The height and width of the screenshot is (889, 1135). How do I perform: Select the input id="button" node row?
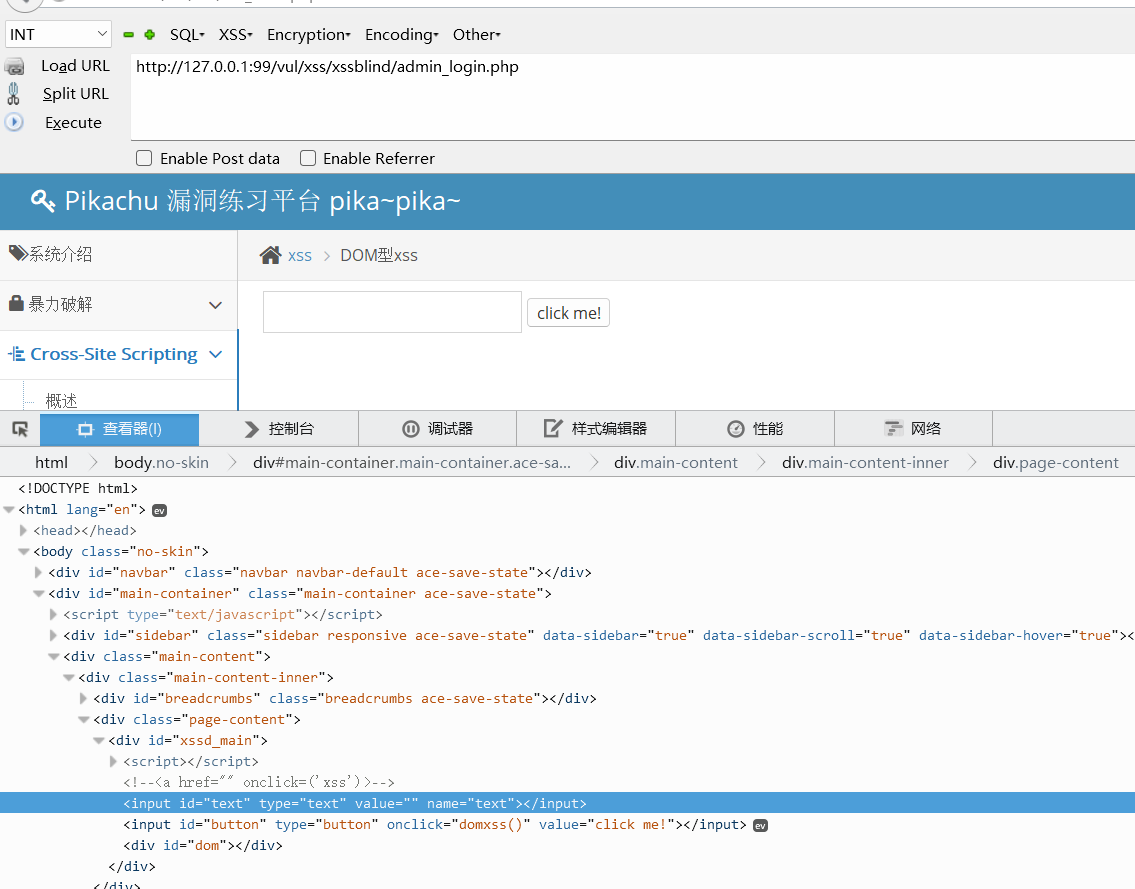(x=434, y=825)
